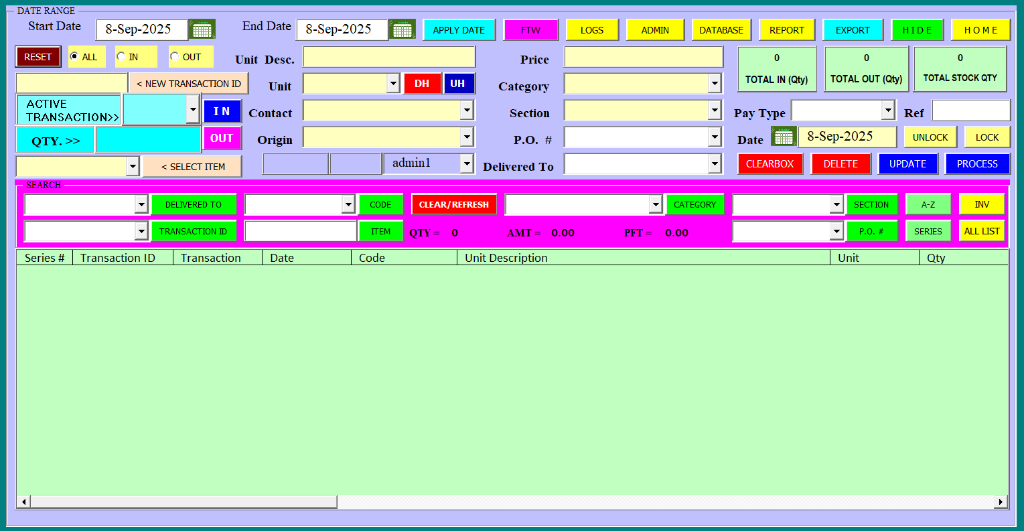Click the CLEAR/REFRESH button
1024x531 pixels.
(x=454, y=204)
